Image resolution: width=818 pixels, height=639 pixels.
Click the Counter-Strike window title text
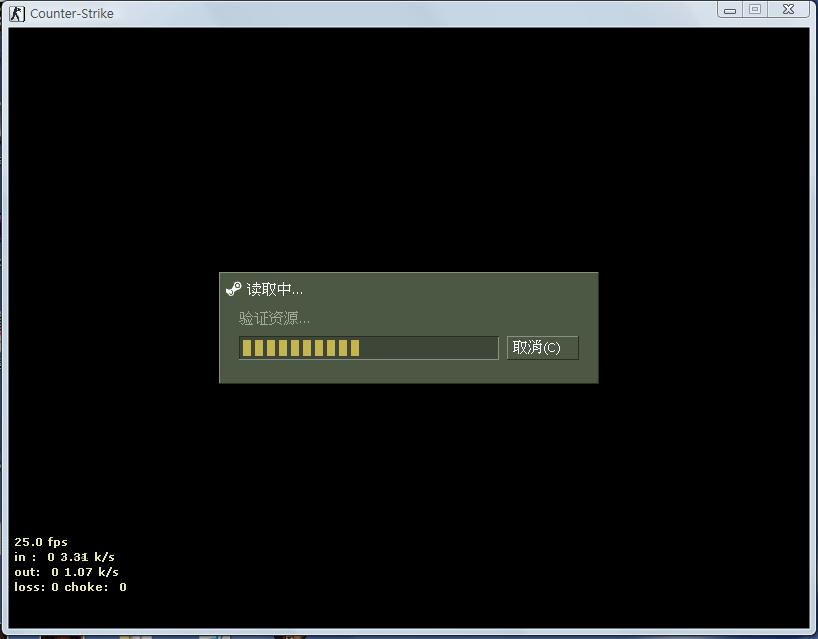[x=72, y=14]
